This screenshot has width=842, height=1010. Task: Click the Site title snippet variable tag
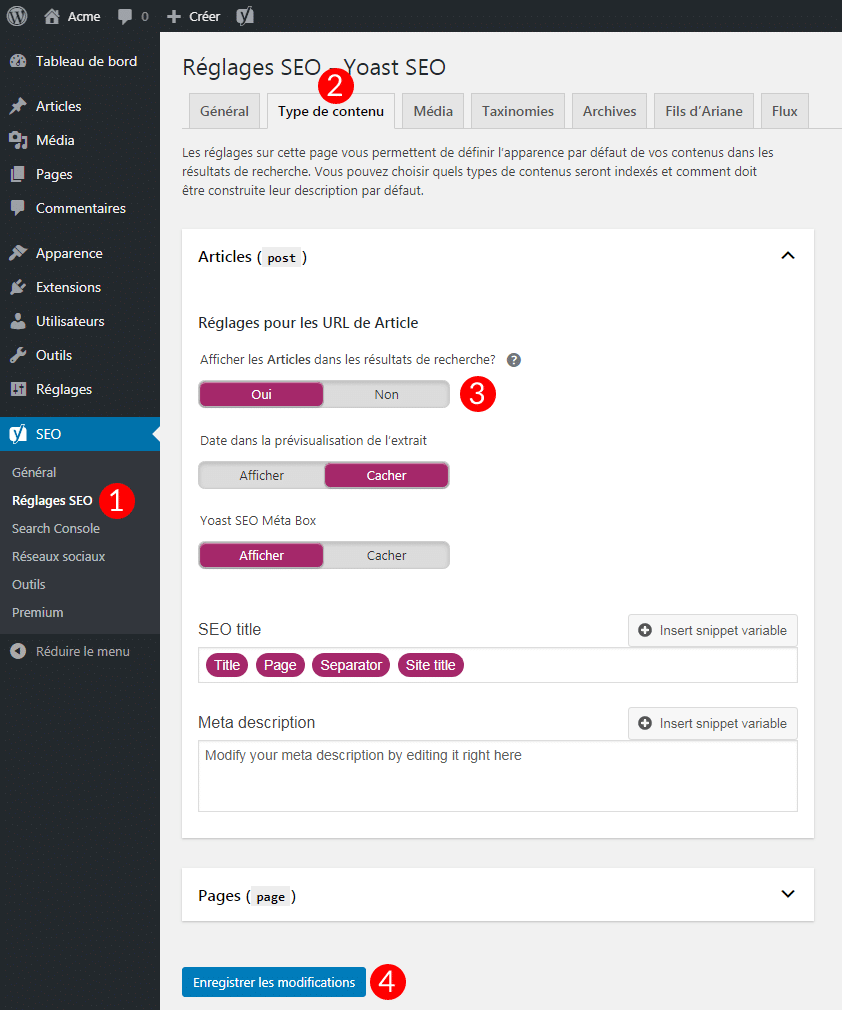(430, 665)
